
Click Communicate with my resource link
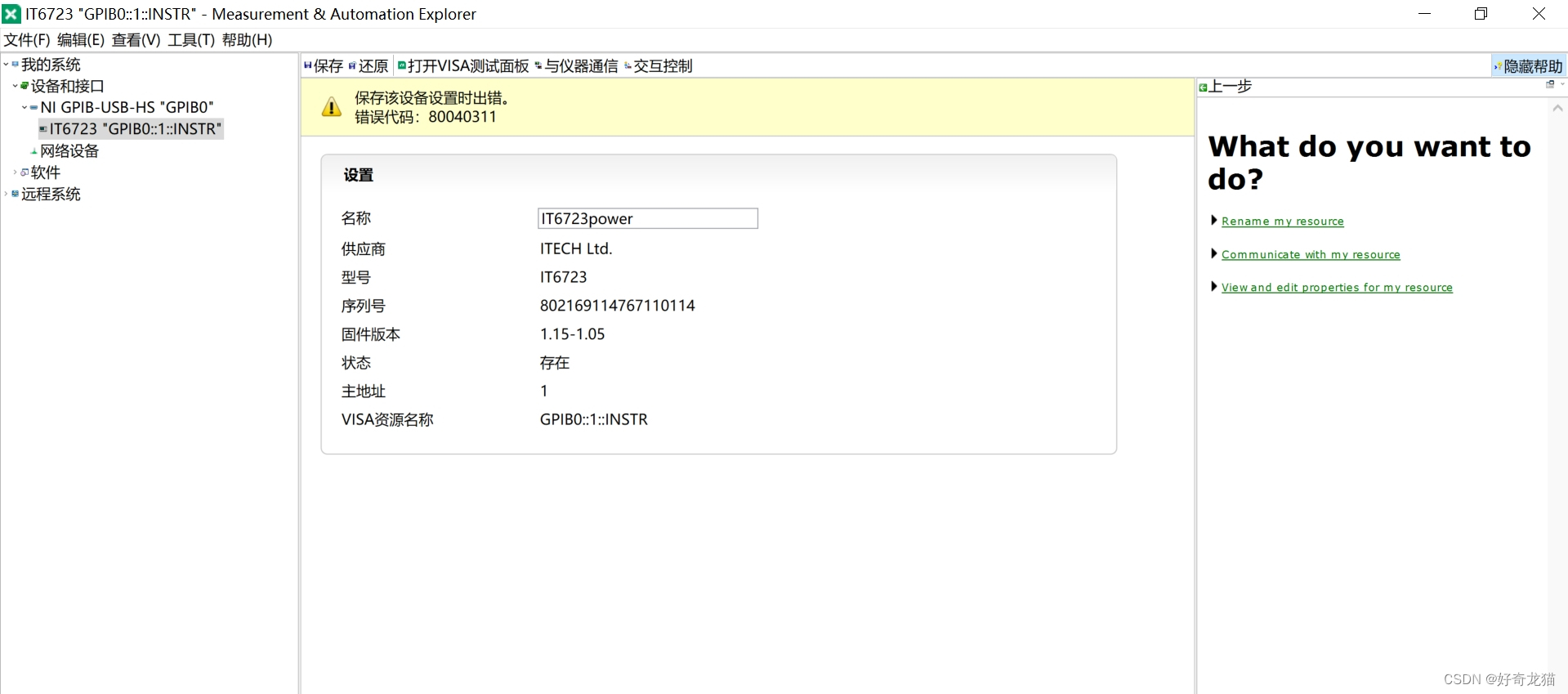1311,255
